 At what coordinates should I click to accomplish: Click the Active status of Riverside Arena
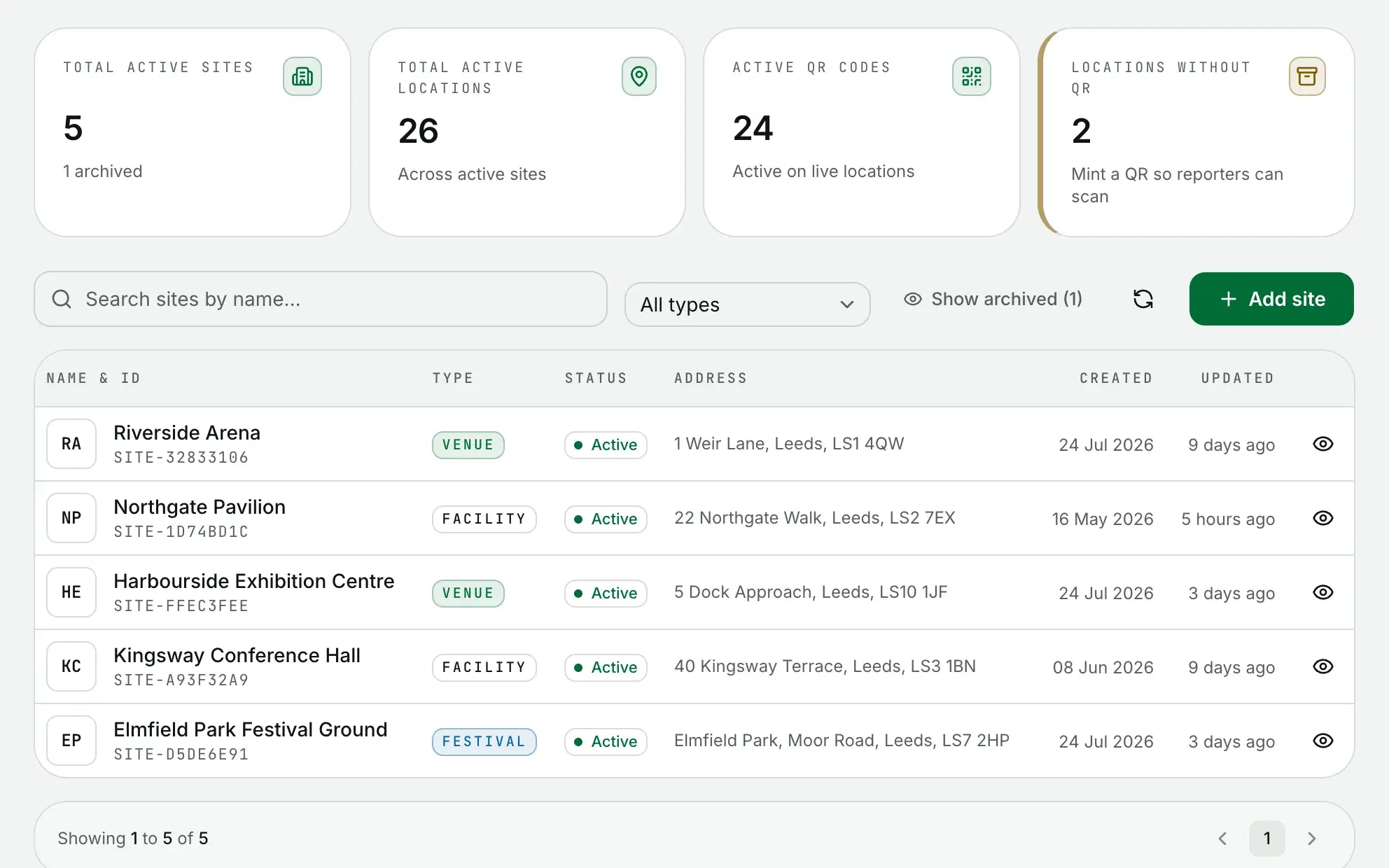click(606, 445)
